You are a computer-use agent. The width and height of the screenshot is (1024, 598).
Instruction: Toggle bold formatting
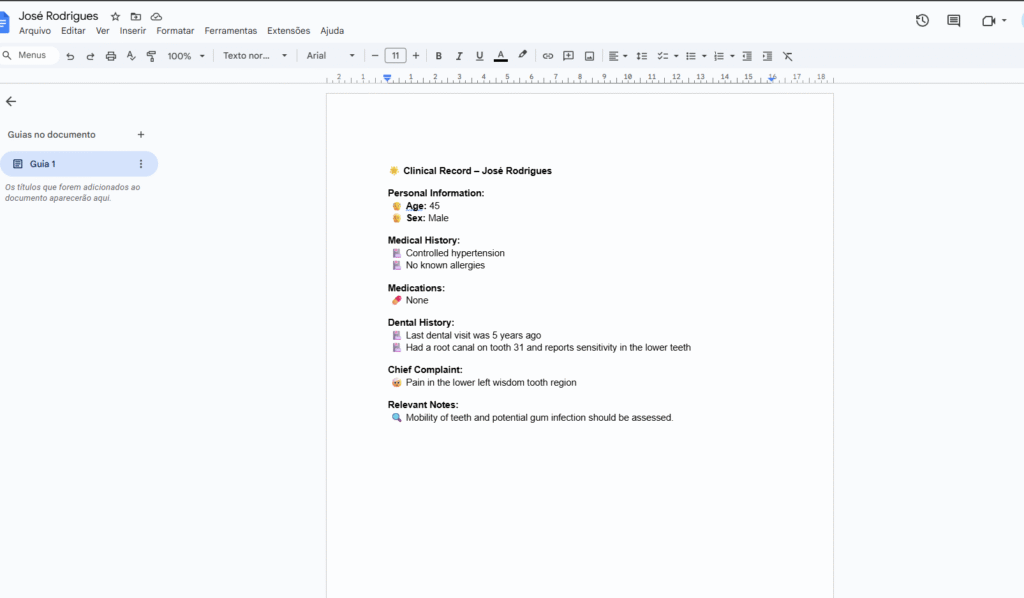[x=438, y=56]
